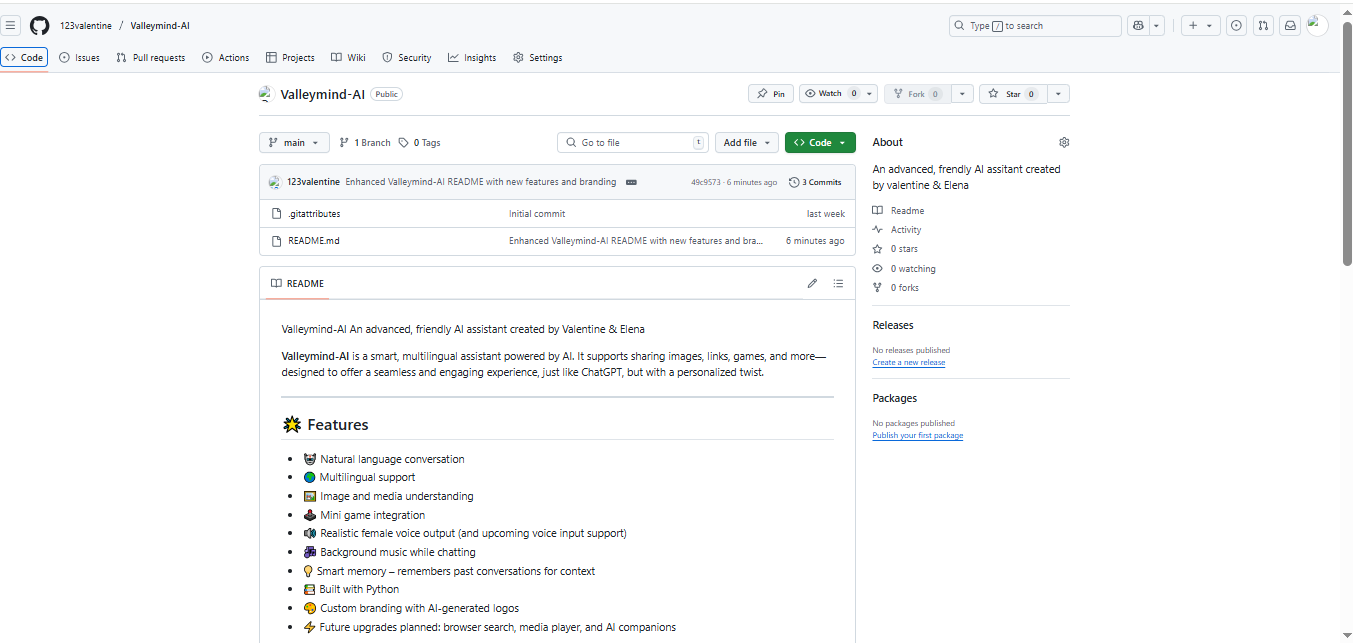Click 0 stars in About sidebar
This screenshot has width=1353, height=643.
(896, 249)
